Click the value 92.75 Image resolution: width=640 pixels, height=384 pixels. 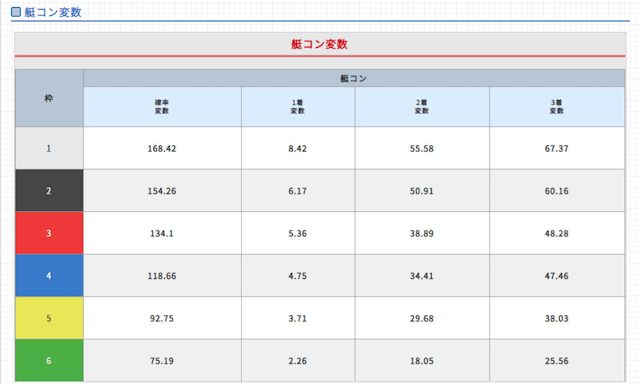162,318
